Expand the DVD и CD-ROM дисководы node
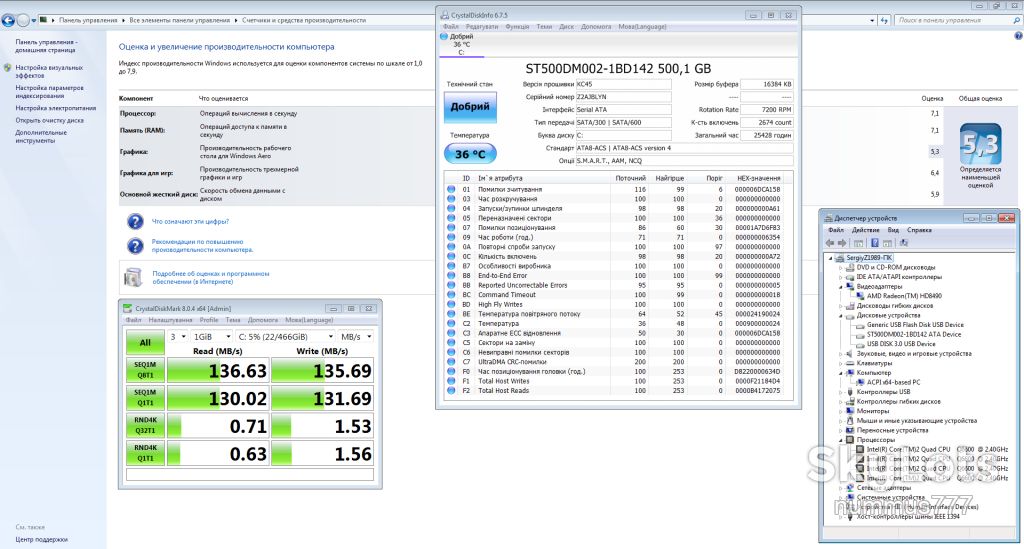This screenshot has height=549, width=1024. click(841, 267)
